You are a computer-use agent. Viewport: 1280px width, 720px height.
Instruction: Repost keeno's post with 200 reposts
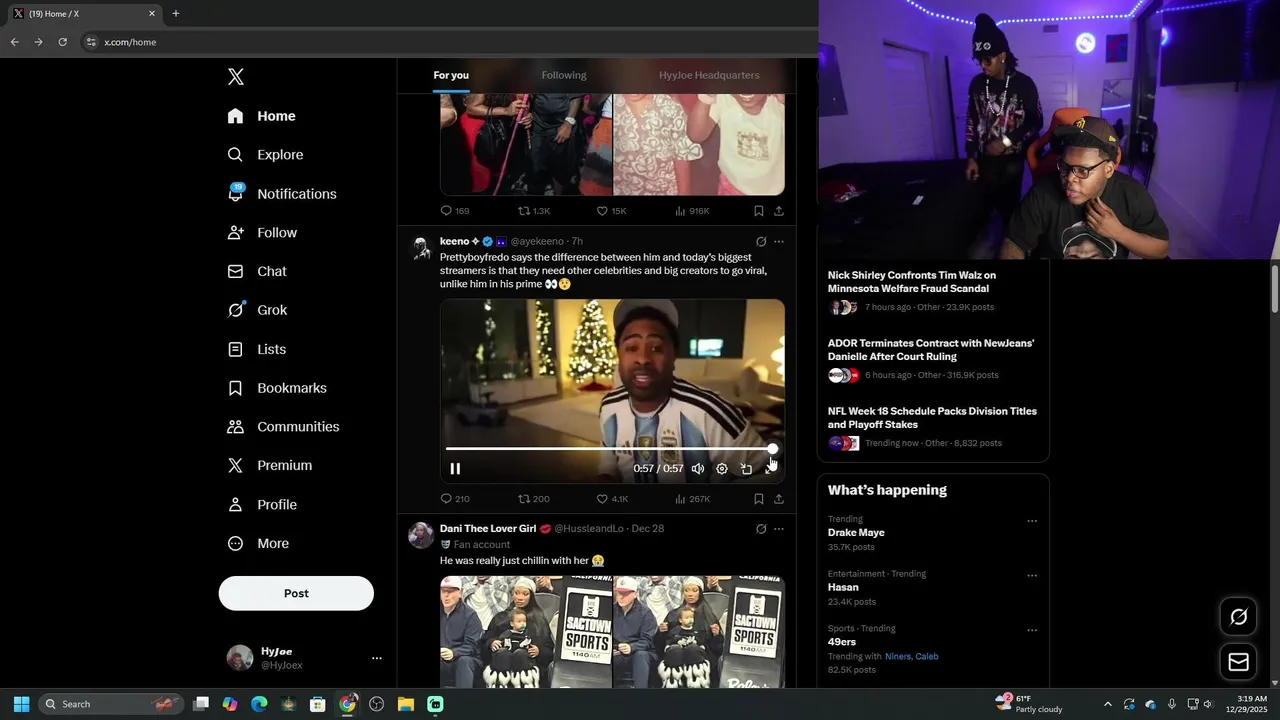(534, 499)
